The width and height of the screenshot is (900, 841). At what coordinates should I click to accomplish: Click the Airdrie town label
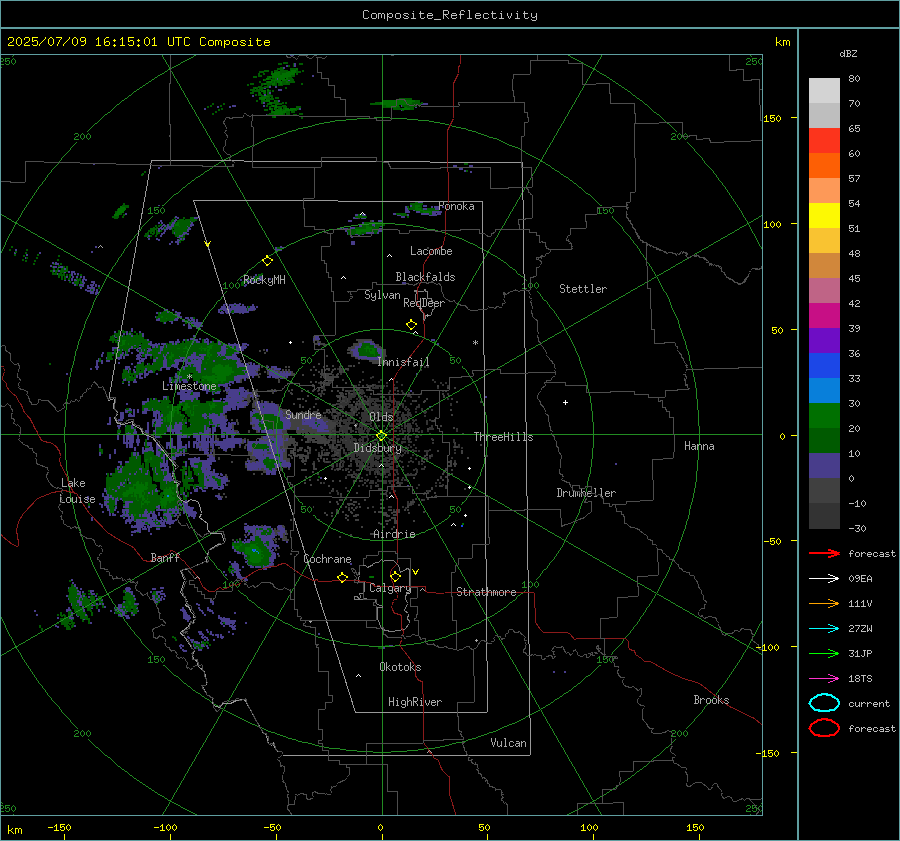point(394,534)
